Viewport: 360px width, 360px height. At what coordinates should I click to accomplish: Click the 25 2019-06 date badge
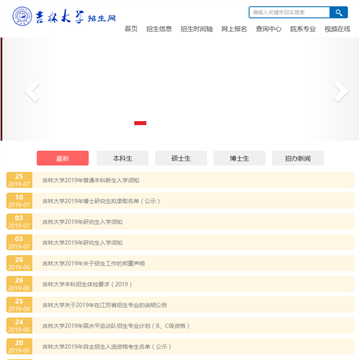[x=19, y=305]
